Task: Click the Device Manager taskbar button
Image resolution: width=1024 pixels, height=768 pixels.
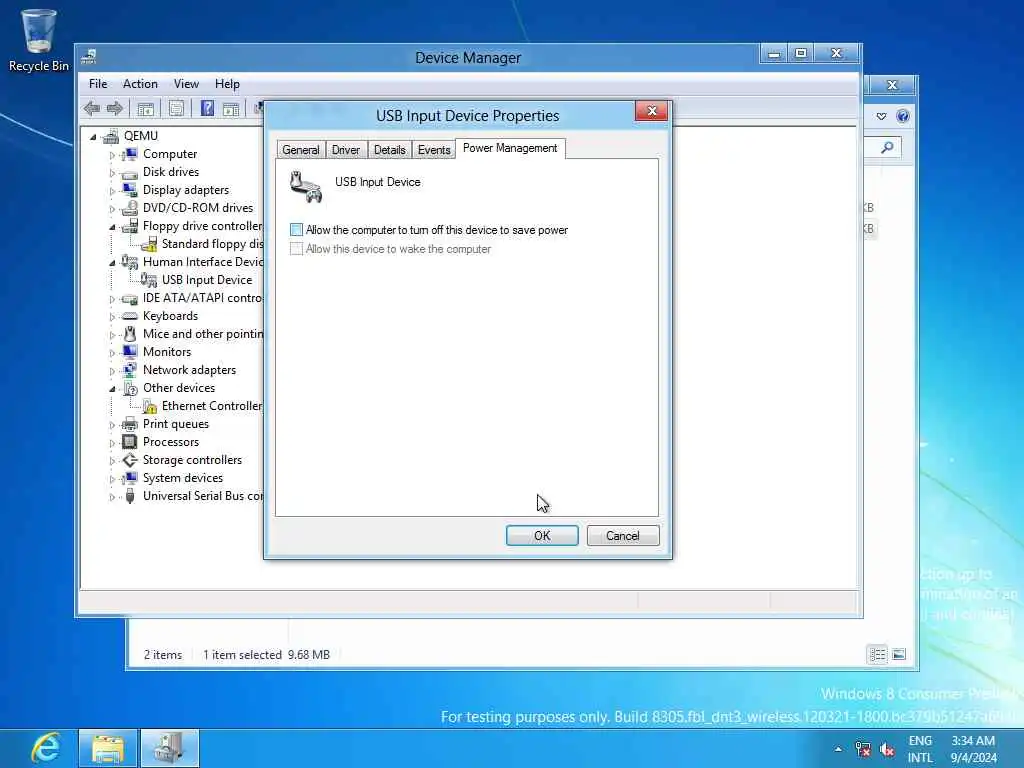Action: coord(170,748)
